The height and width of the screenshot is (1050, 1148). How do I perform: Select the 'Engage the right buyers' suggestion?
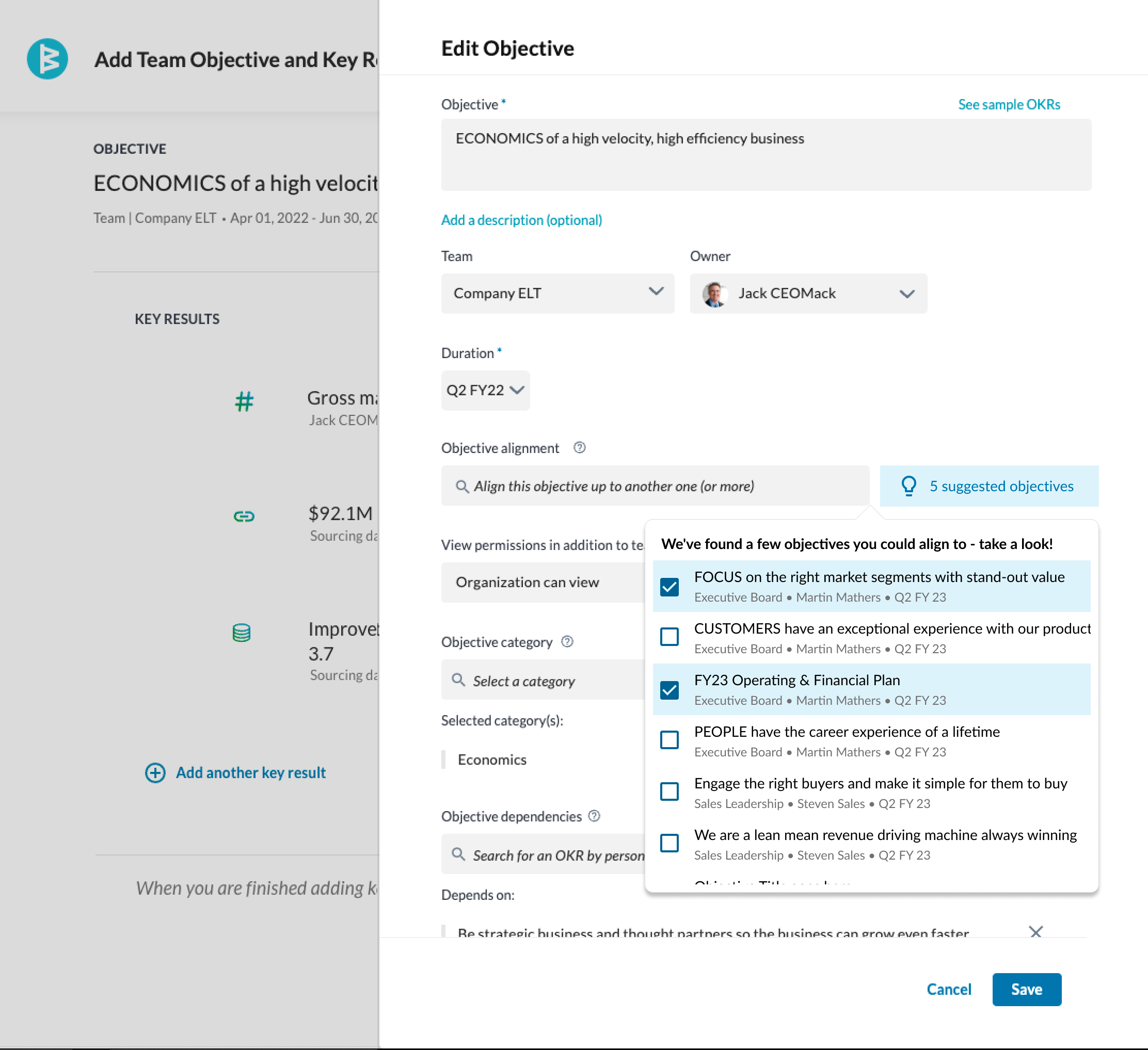click(871, 792)
